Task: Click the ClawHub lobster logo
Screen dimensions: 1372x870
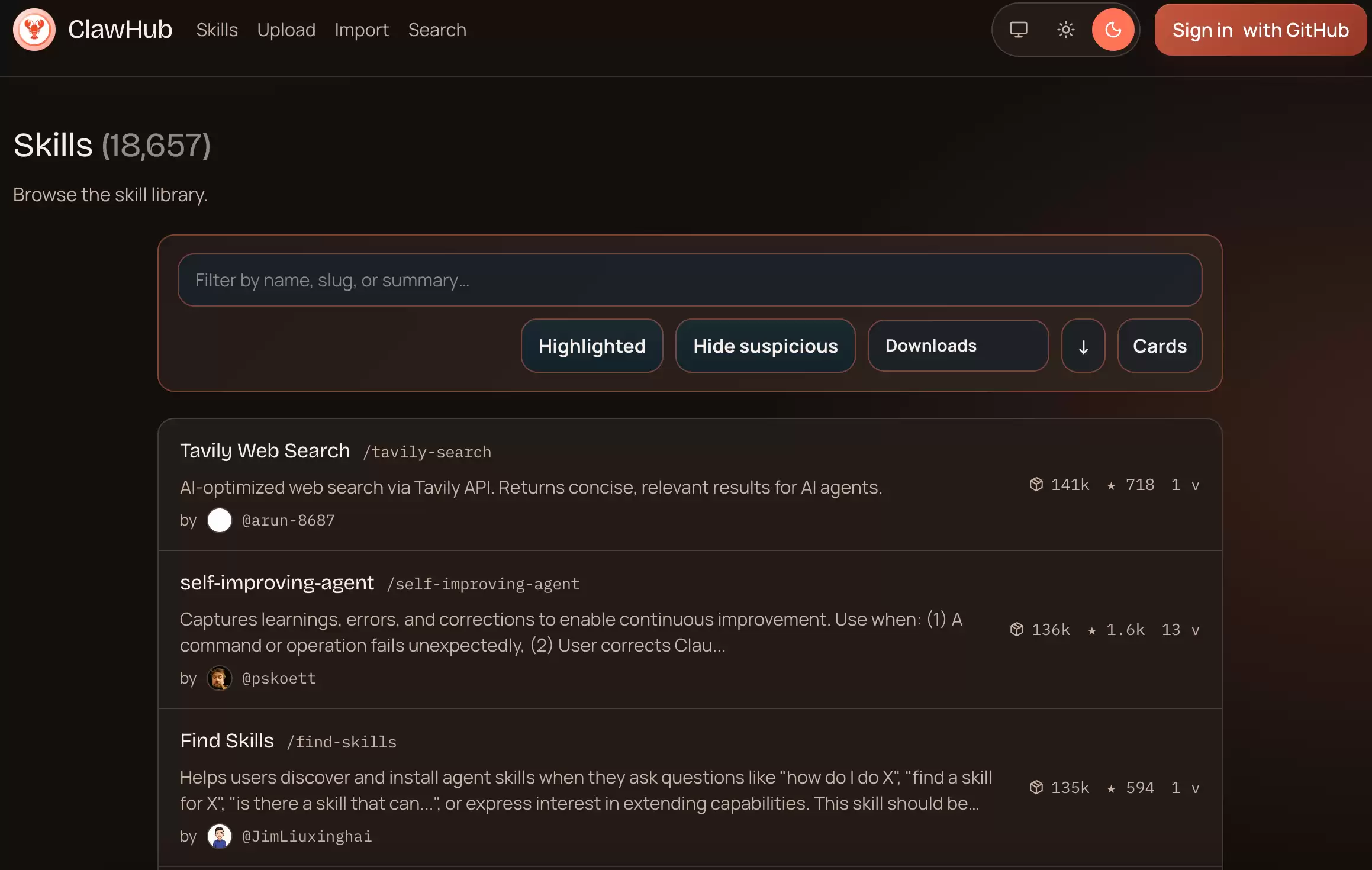Action: (34, 30)
